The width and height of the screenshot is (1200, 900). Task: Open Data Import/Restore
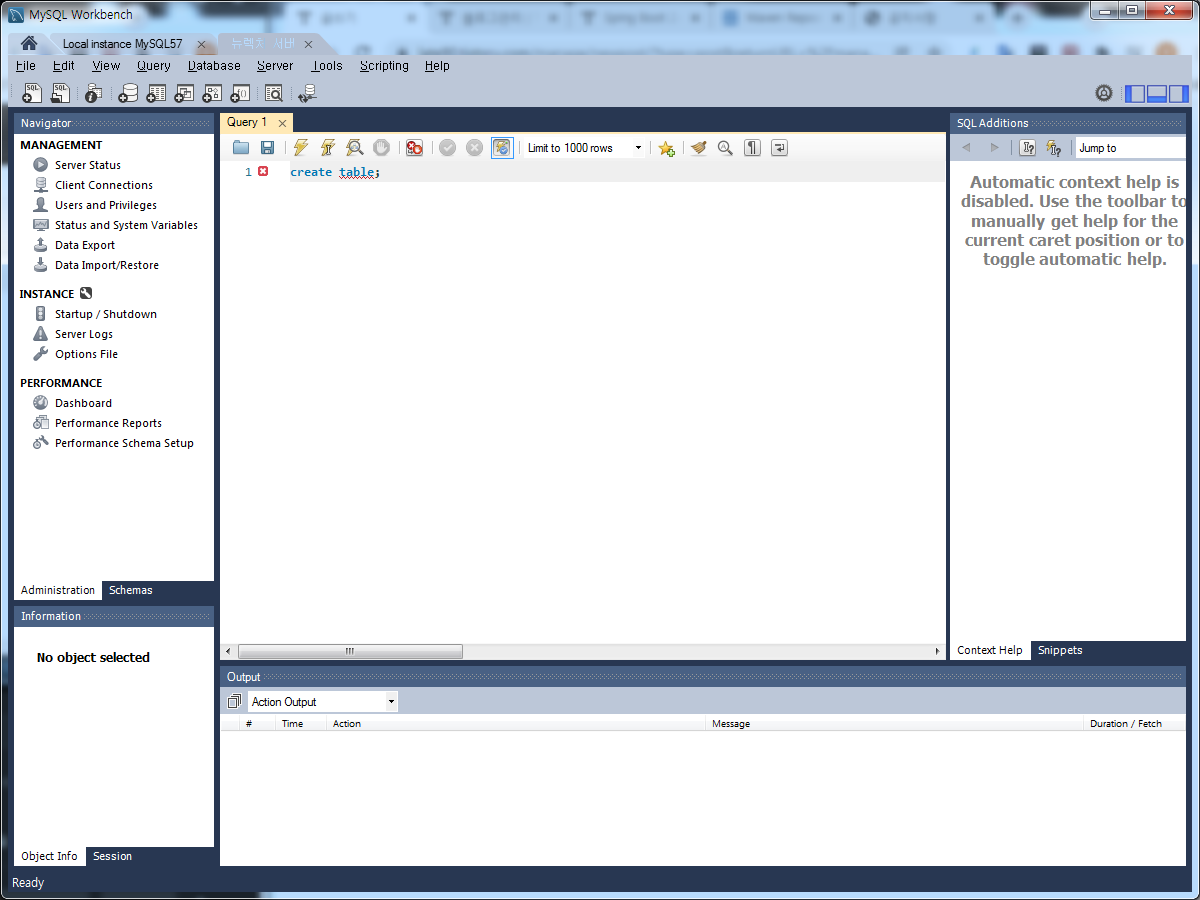coord(107,265)
